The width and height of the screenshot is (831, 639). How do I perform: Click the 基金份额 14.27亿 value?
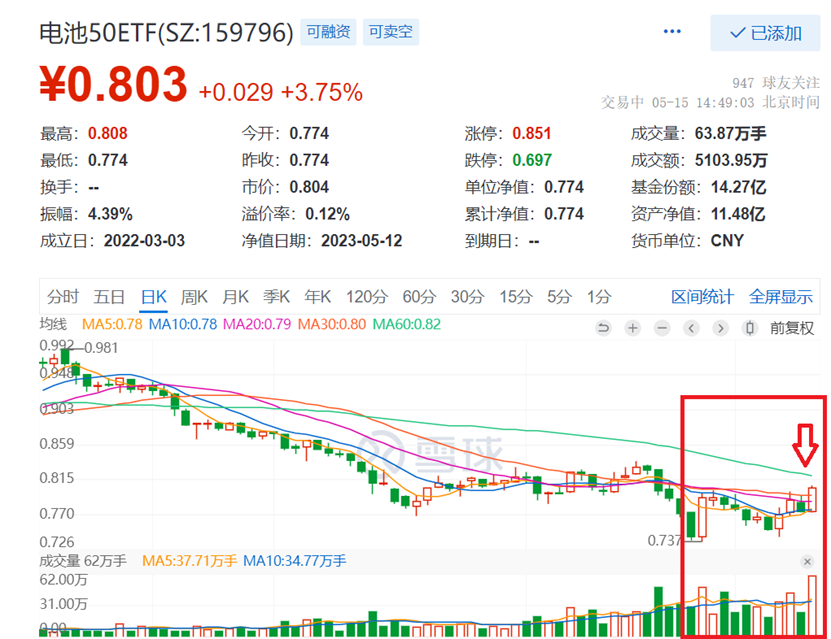coord(738,187)
